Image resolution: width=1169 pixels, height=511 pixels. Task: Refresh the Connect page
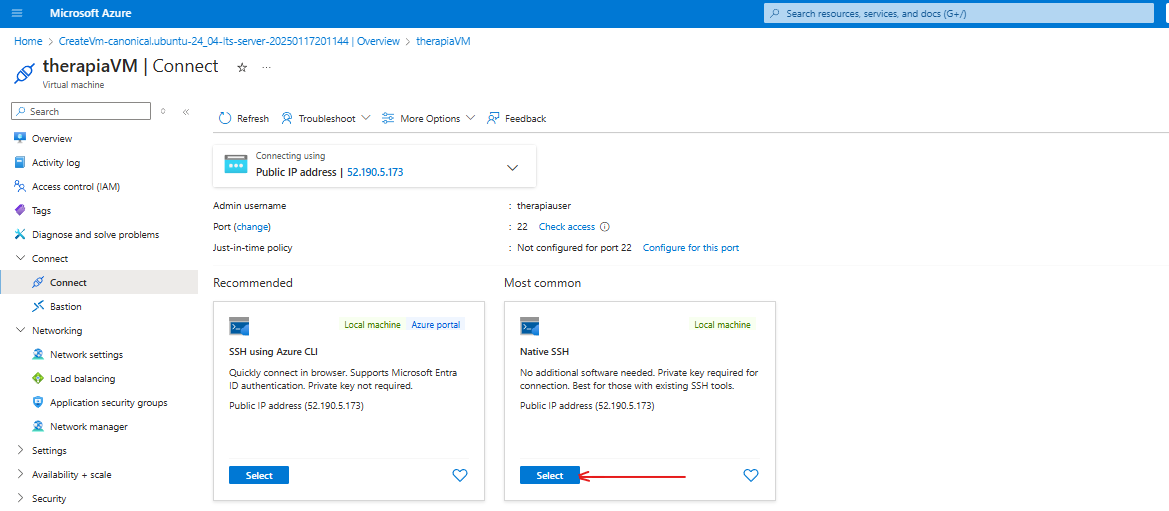(244, 119)
